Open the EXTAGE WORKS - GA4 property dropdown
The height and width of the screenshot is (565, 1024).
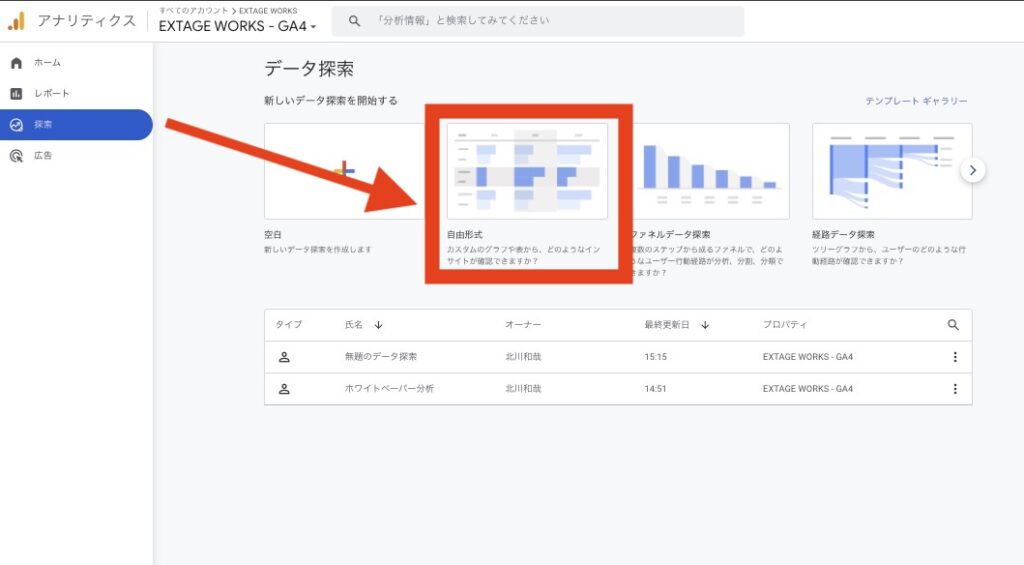(x=238, y=26)
